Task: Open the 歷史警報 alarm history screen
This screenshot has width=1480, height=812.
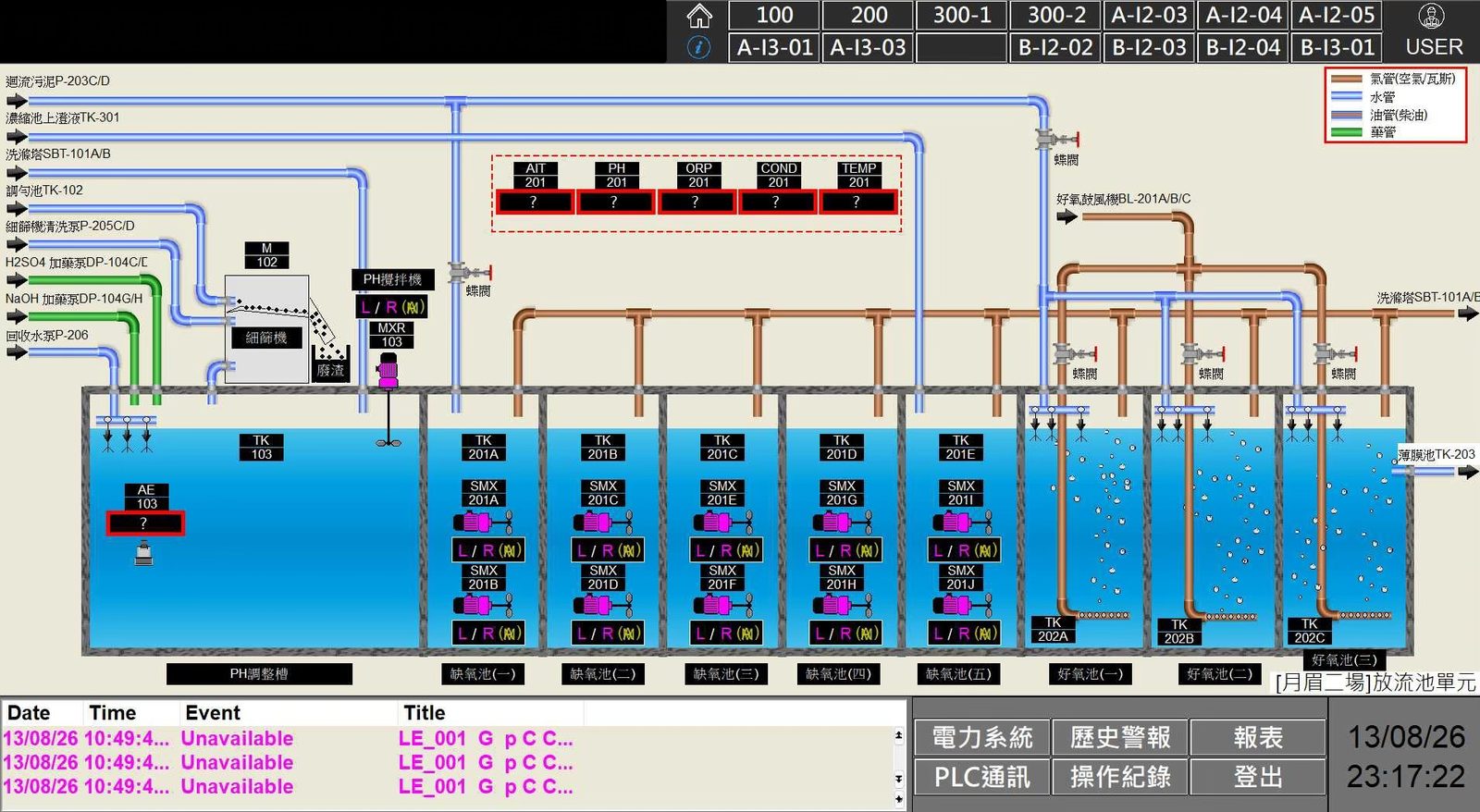Action: click(x=1120, y=738)
